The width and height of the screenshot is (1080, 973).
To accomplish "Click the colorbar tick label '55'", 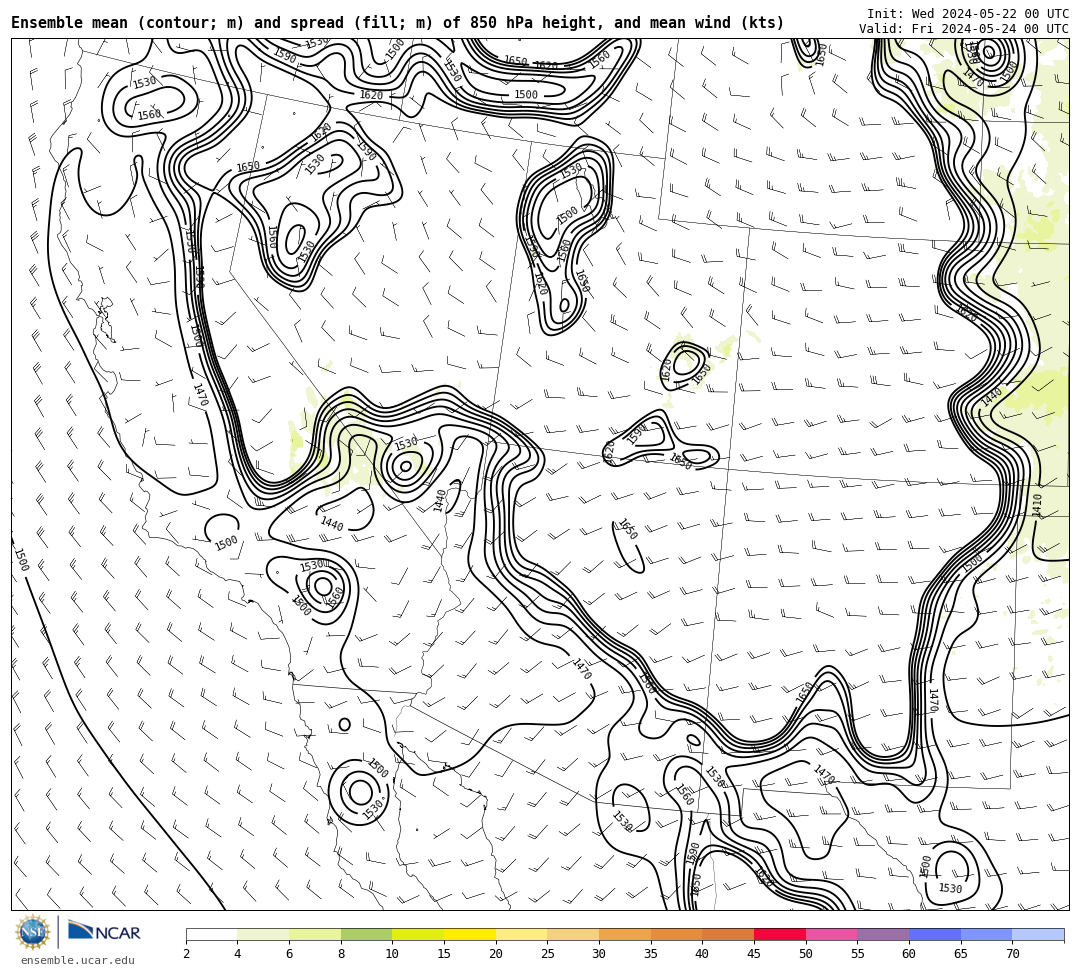I will (x=858, y=954).
